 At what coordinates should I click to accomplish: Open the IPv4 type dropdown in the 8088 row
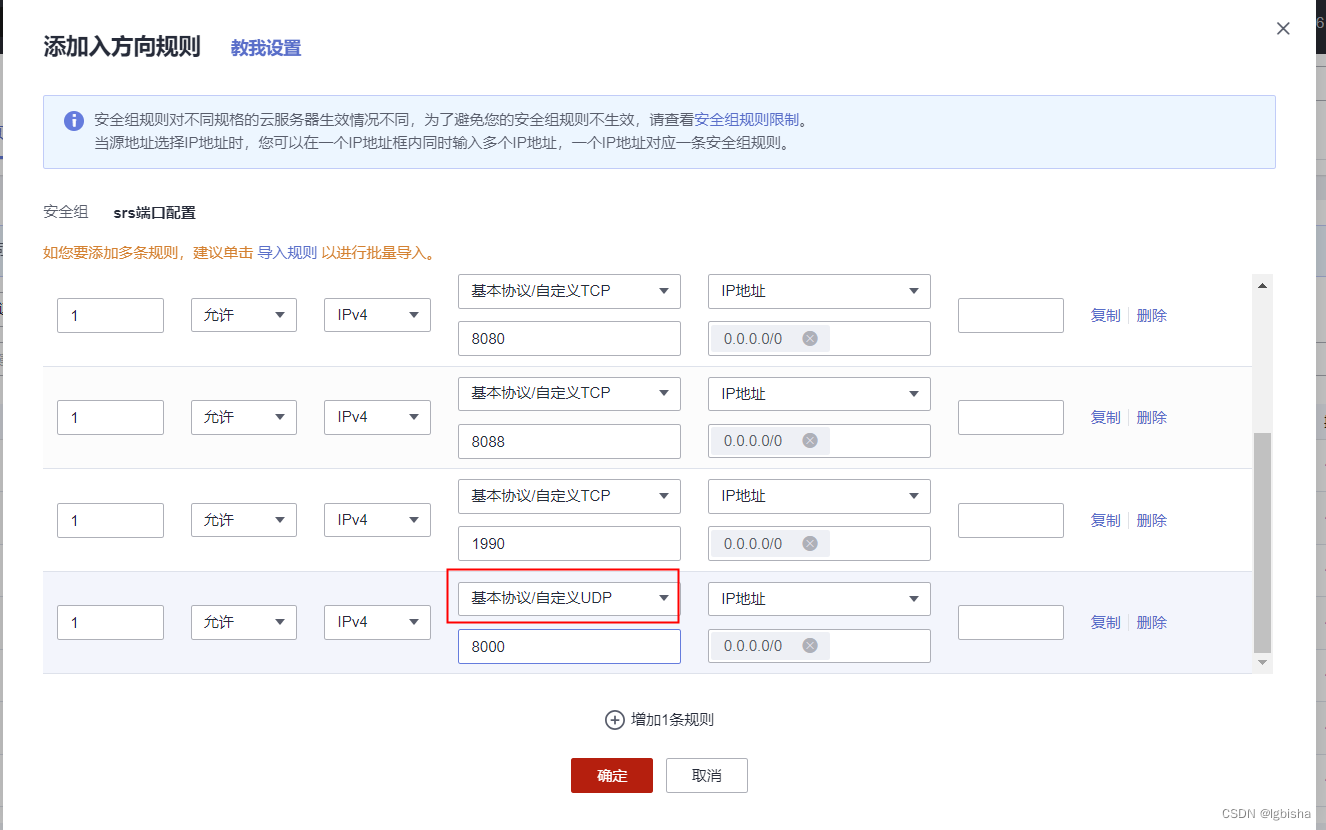pos(377,417)
